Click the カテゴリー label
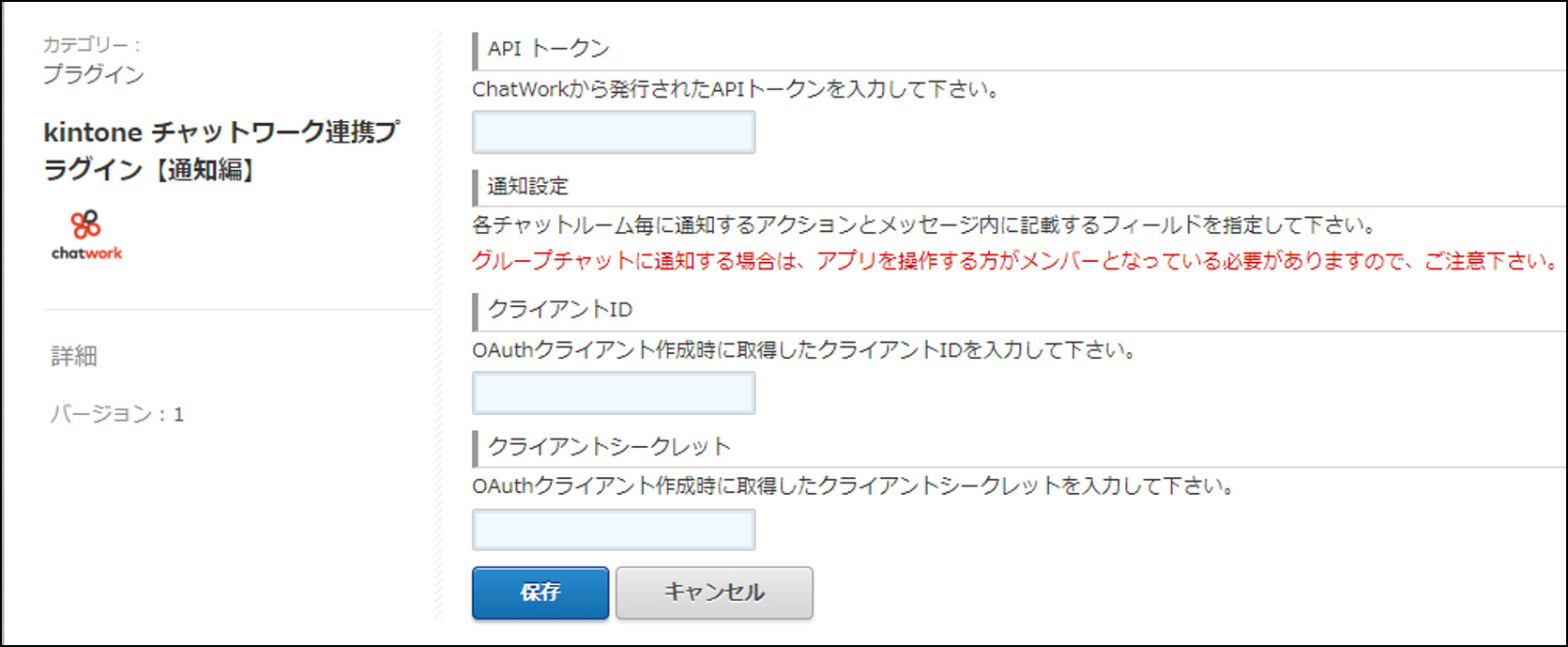The height and width of the screenshot is (647, 1568). pos(92,44)
